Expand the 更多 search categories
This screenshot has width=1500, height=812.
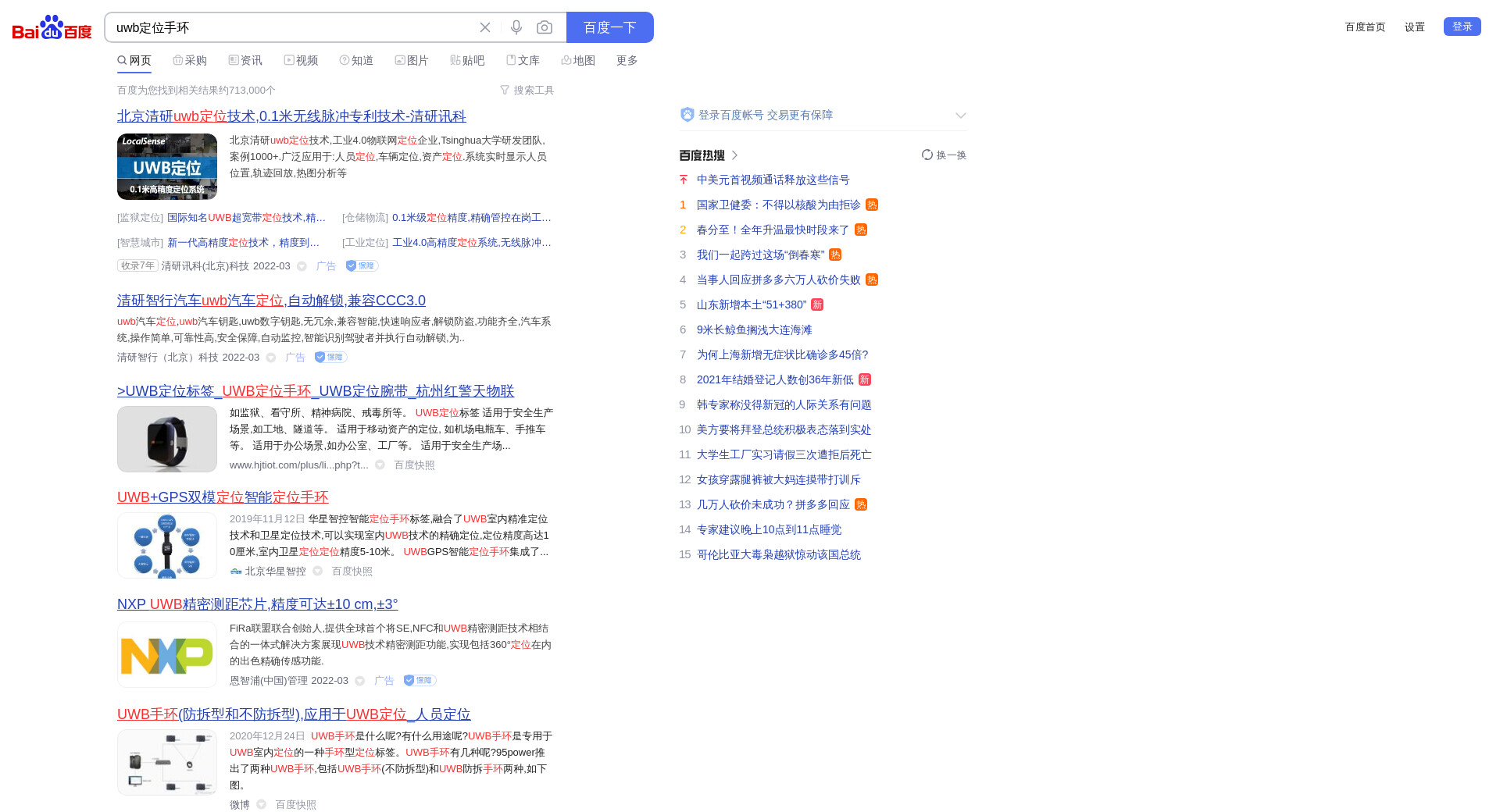tap(627, 61)
